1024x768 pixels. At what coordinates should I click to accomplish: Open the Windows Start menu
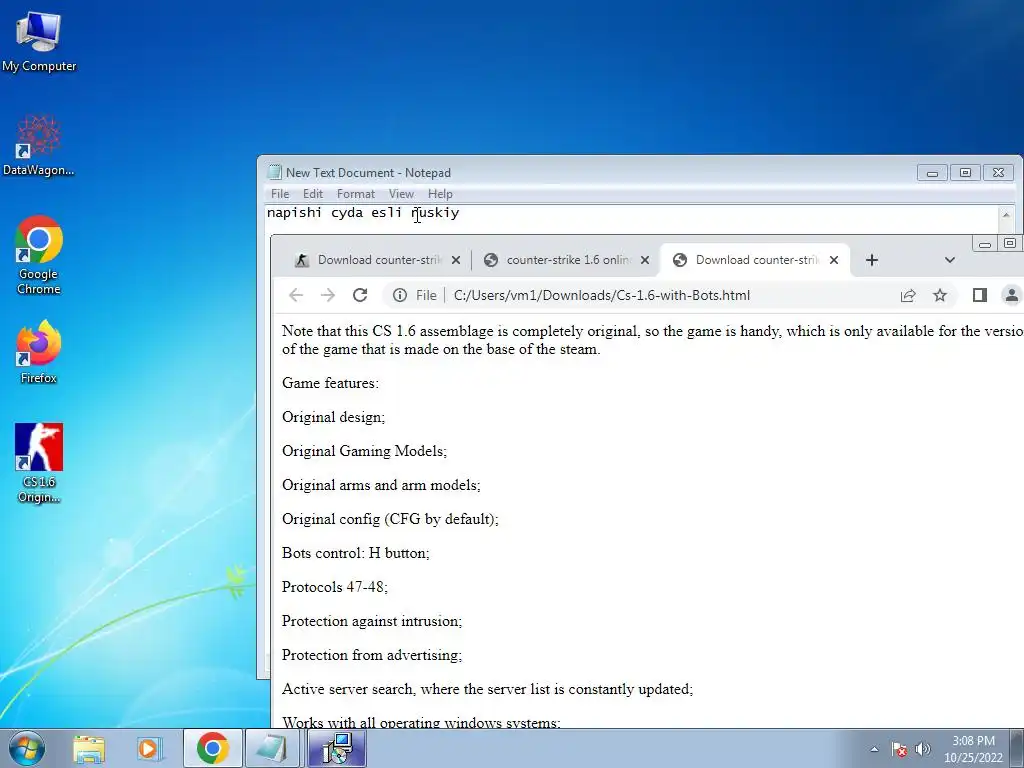click(x=27, y=748)
